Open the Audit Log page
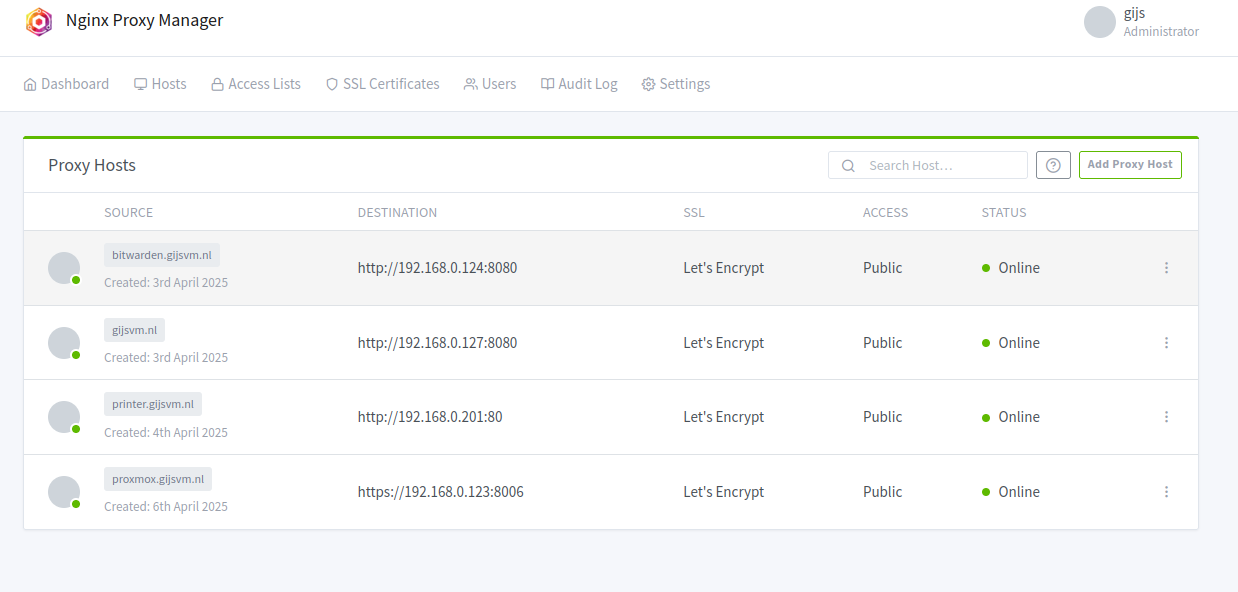Viewport: 1238px width, 592px height. pos(579,84)
